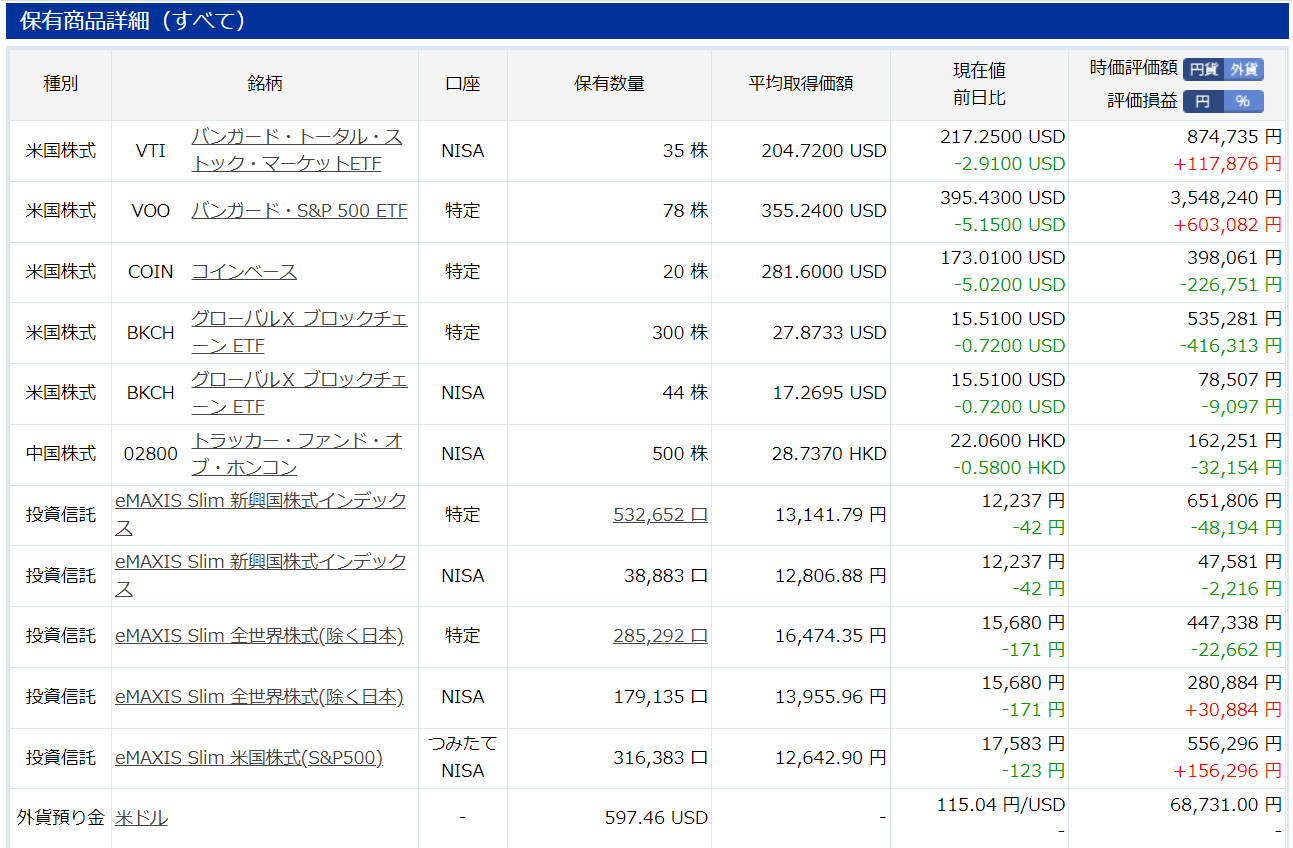
Task: Open コインベース stock link
Action: [244, 272]
